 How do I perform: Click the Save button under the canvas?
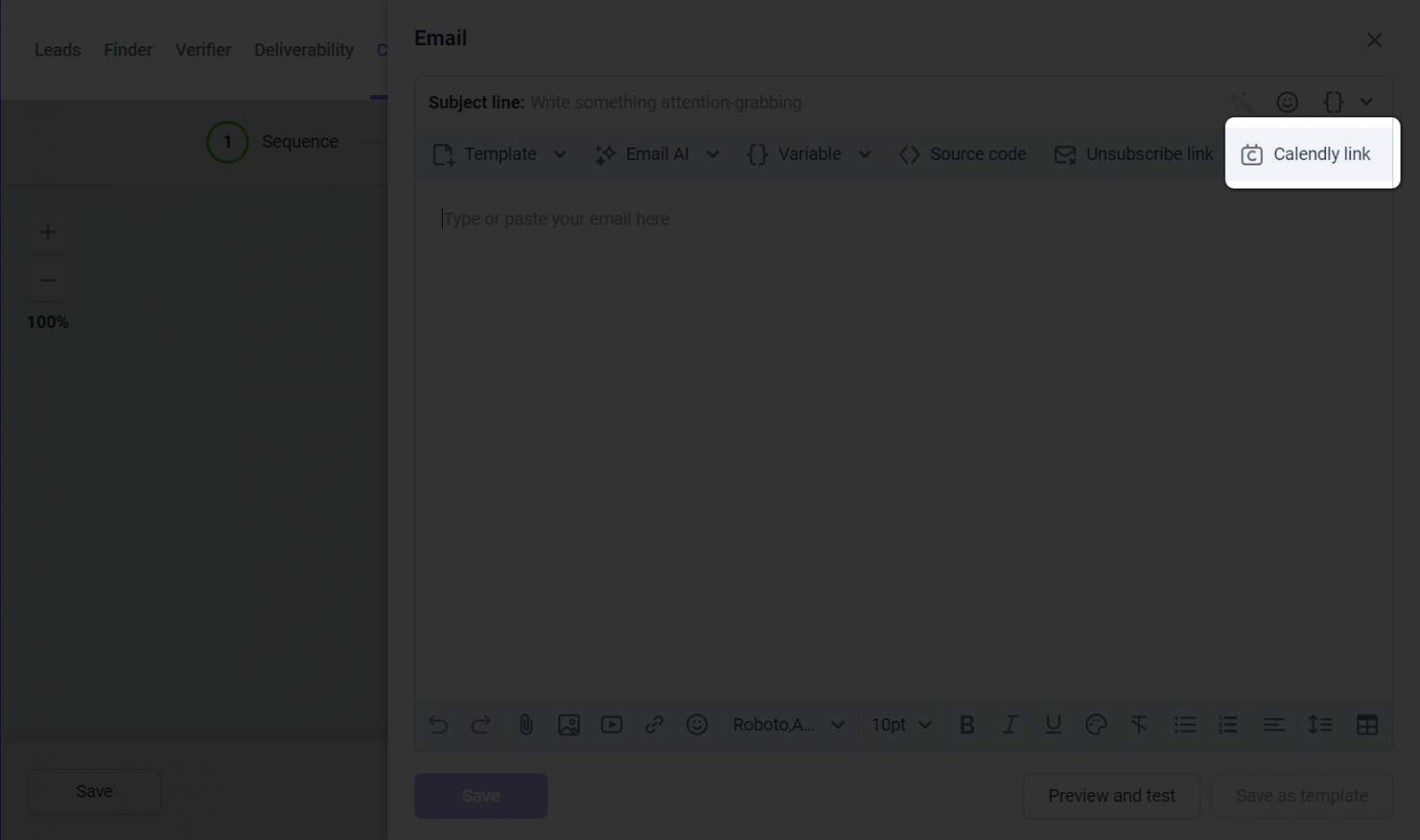click(94, 792)
